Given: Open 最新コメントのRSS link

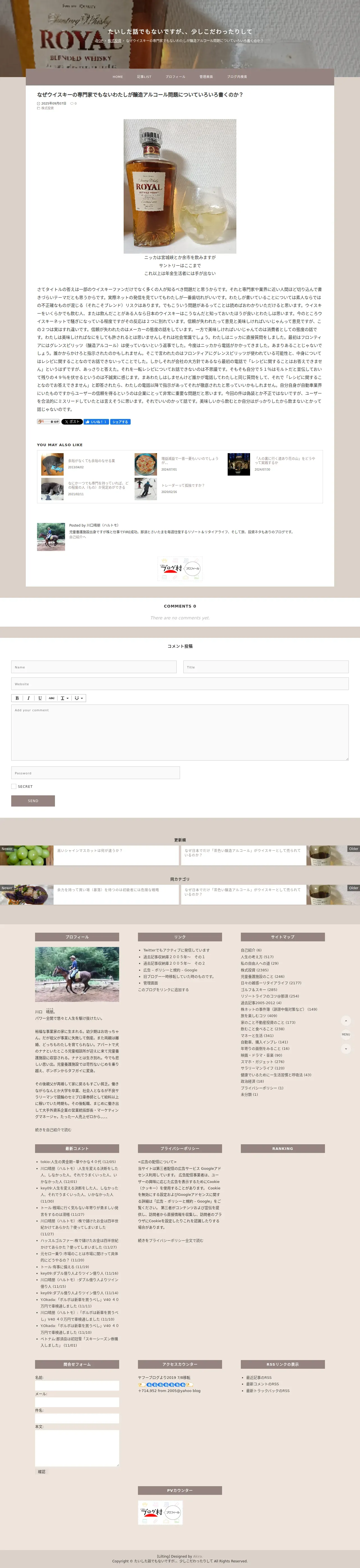Looking at the screenshot, I should coord(262,1384).
